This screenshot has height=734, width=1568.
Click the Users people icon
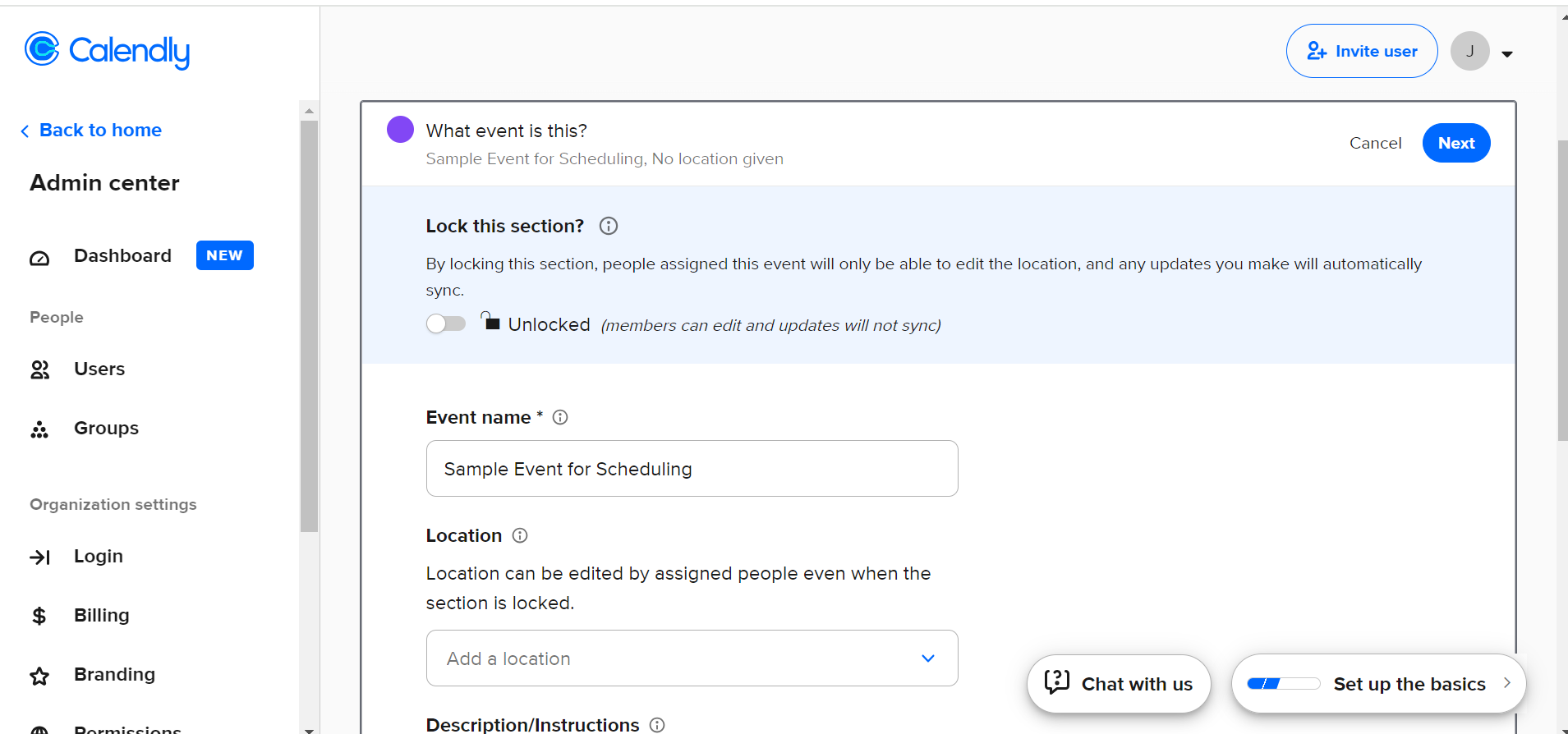click(39, 370)
